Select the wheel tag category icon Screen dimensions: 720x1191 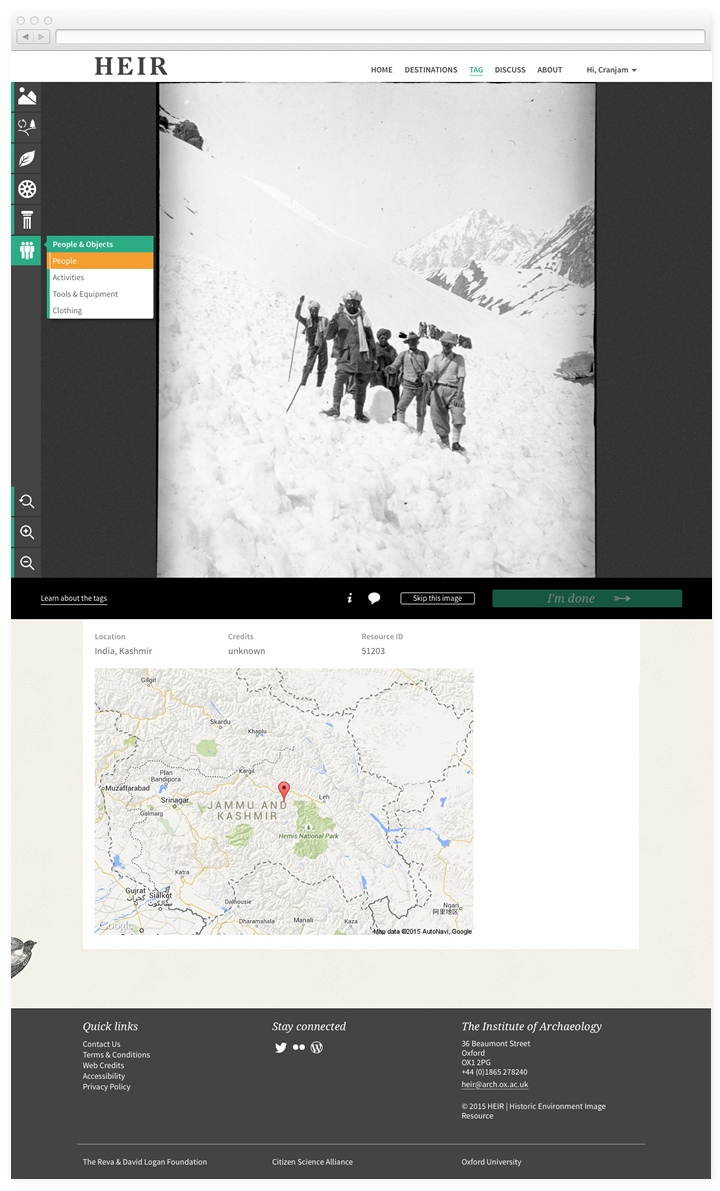(27, 189)
